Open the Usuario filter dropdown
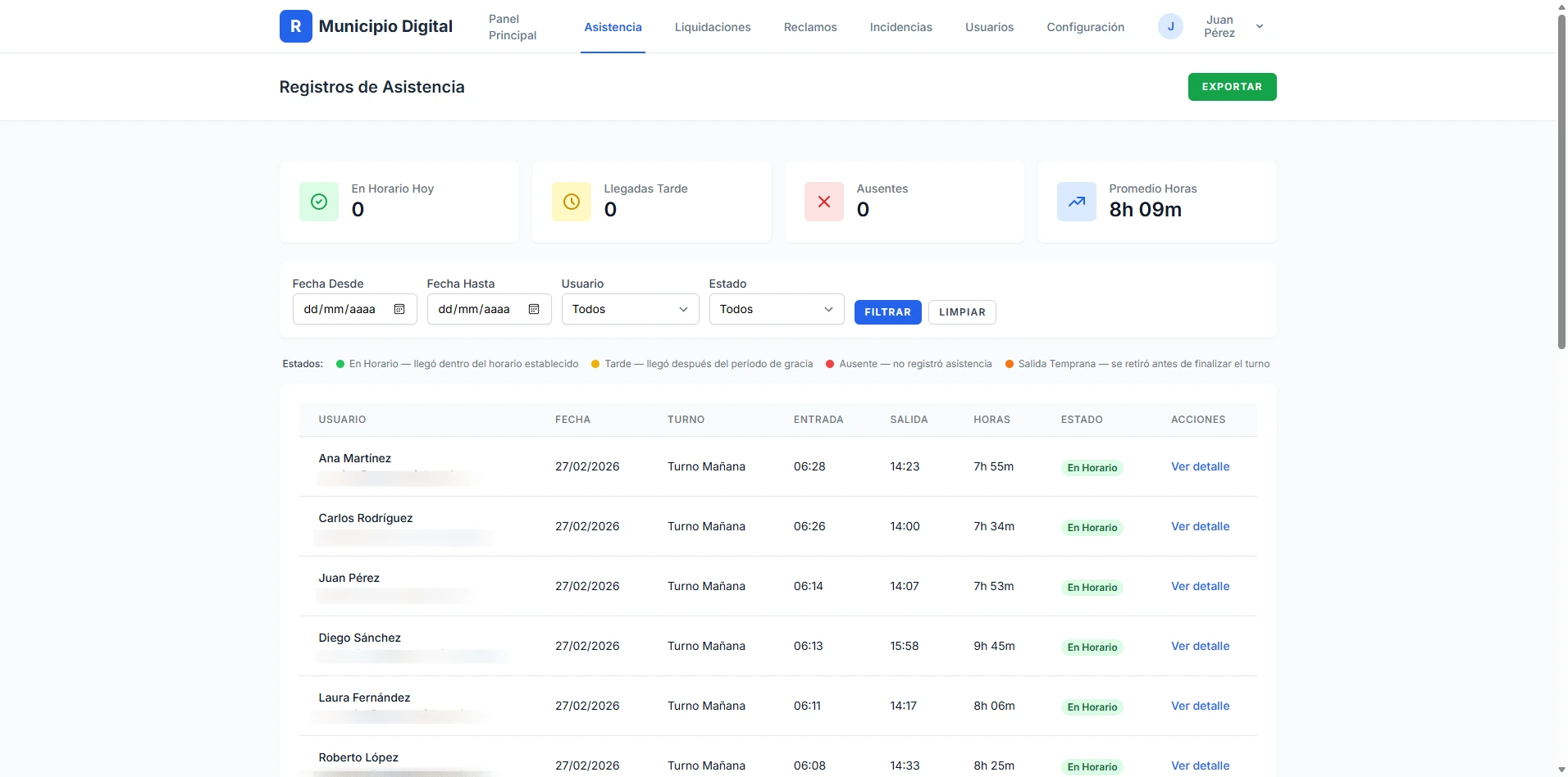Image resolution: width=1568 pixels, height=777 pixels. [630, 309]
